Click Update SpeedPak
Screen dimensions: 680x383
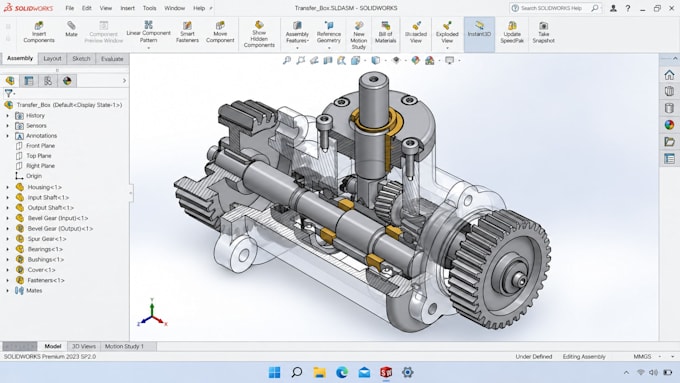[x=512, y=32]
